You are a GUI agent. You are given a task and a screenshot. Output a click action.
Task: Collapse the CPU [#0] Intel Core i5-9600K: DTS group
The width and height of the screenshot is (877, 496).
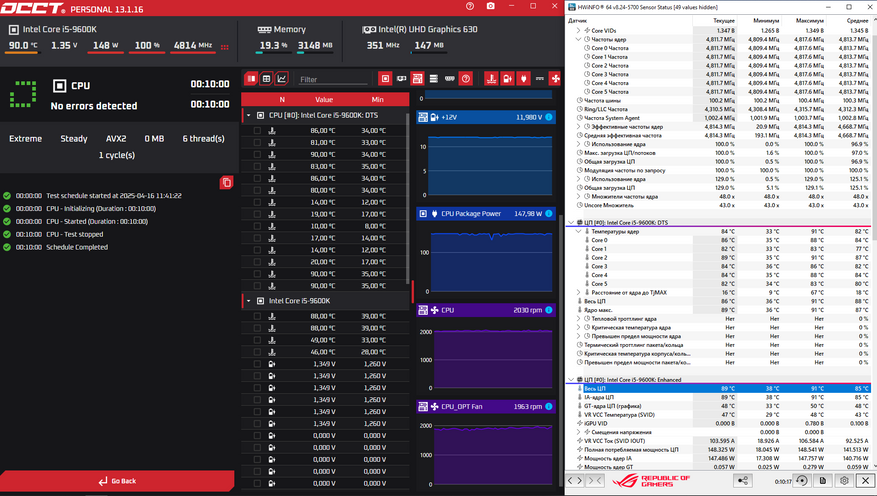point(248,116)
